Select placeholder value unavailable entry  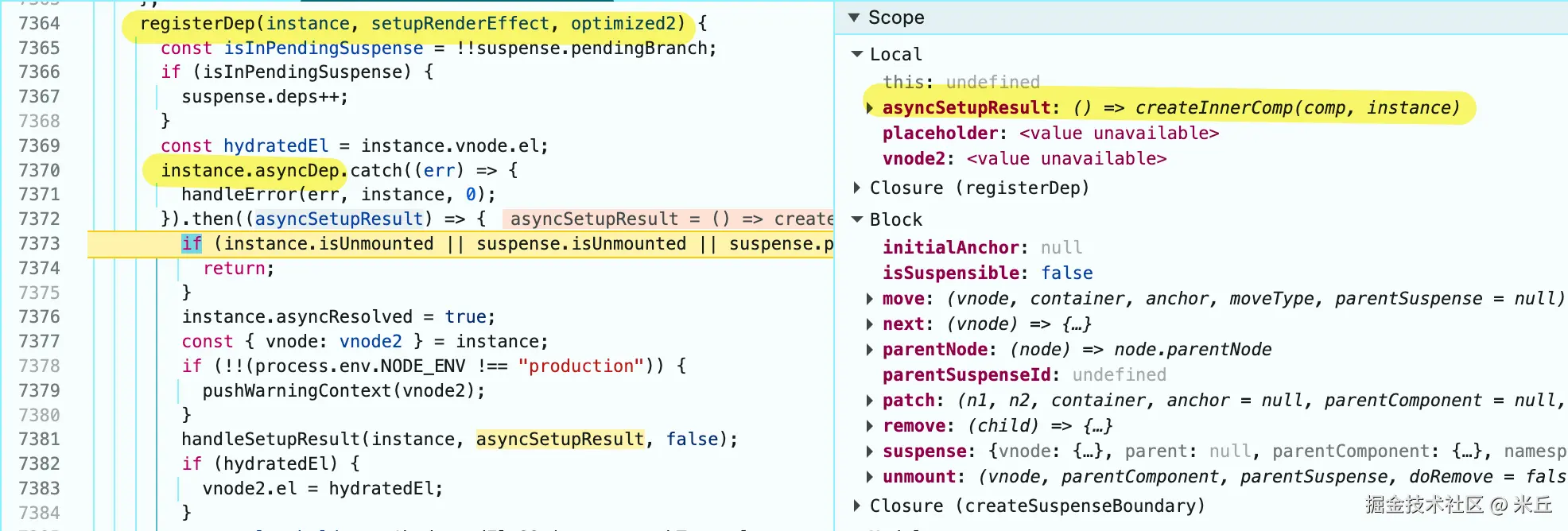click(1050, 133)
